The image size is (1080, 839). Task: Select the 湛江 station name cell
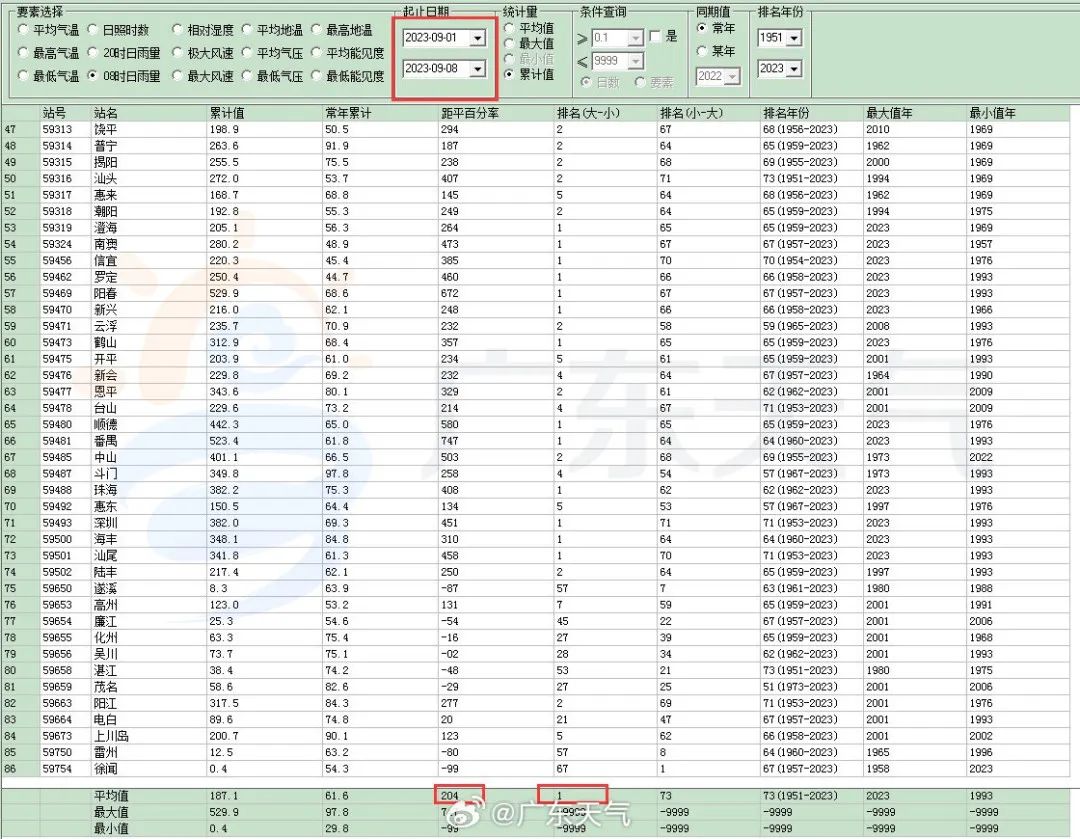click(x=105, y=670)
